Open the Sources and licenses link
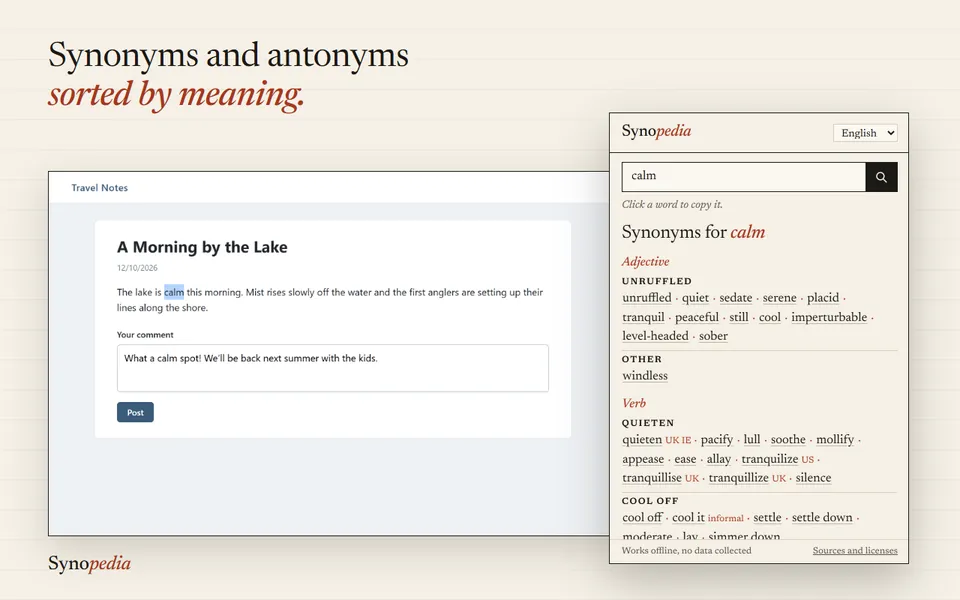 (855, 550)
